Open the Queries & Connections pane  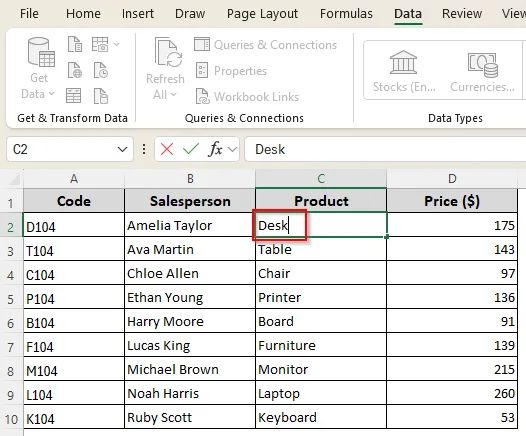tap(265, 45)
